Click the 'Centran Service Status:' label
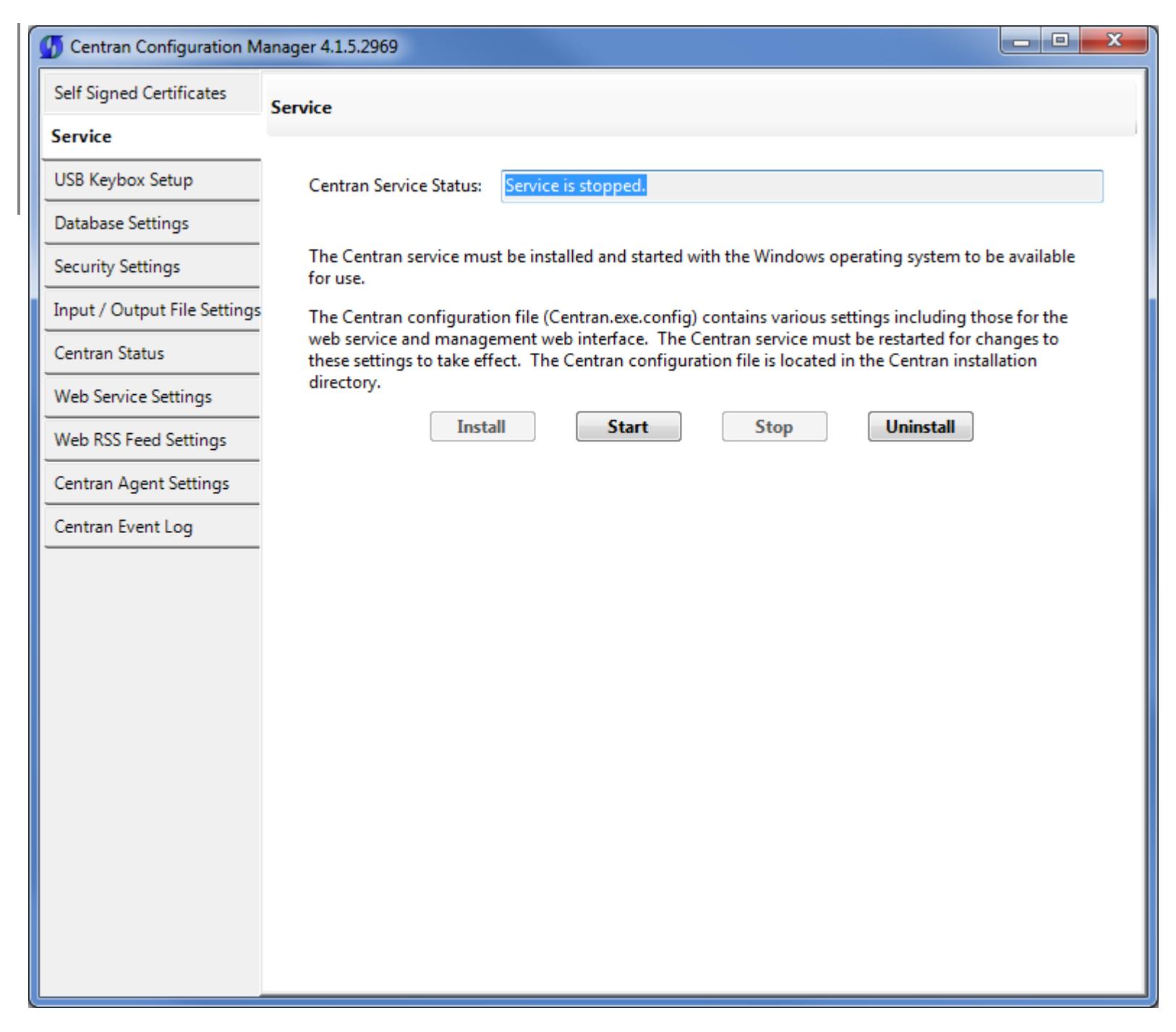 tap(395, 187)
